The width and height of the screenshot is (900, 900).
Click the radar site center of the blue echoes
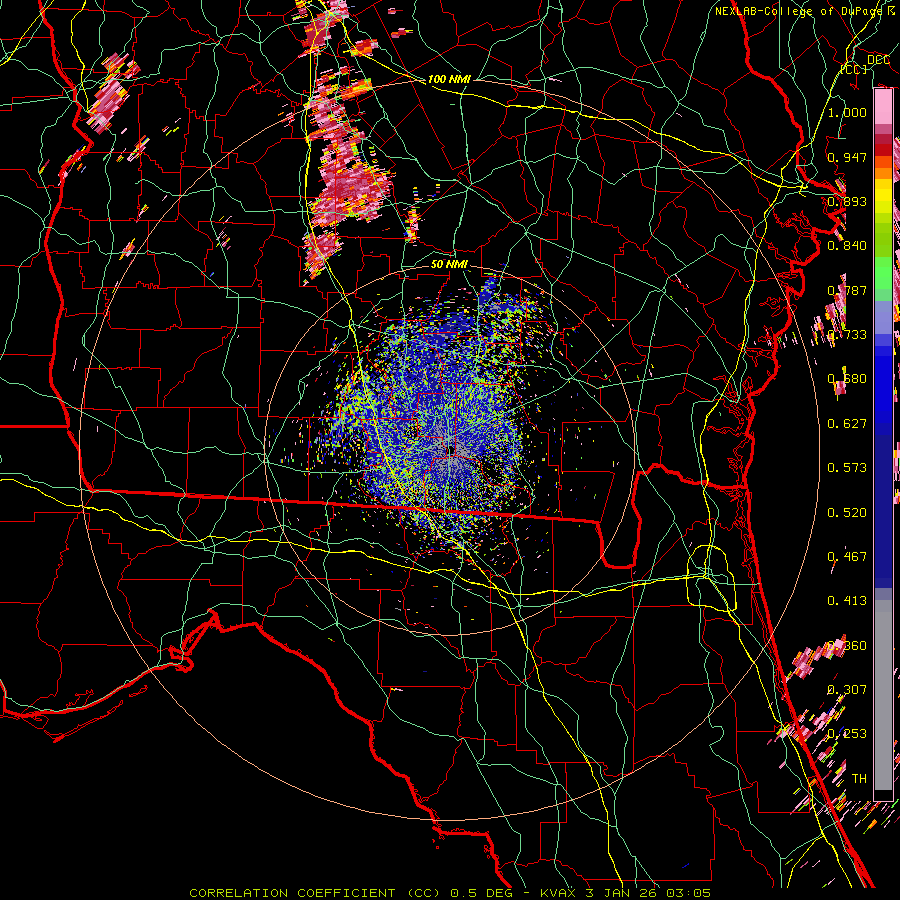tap(451, 451)
